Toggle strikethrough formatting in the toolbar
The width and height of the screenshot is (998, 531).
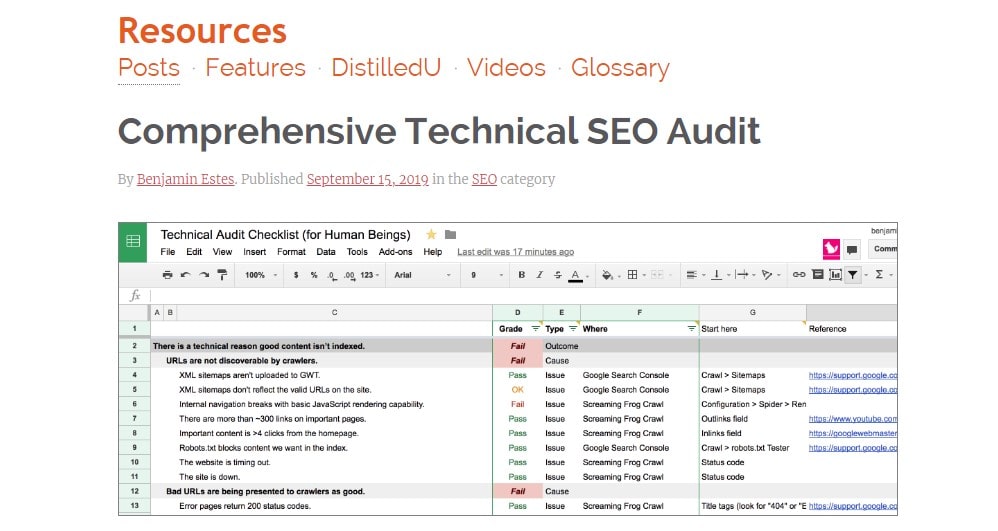point(557,275)
